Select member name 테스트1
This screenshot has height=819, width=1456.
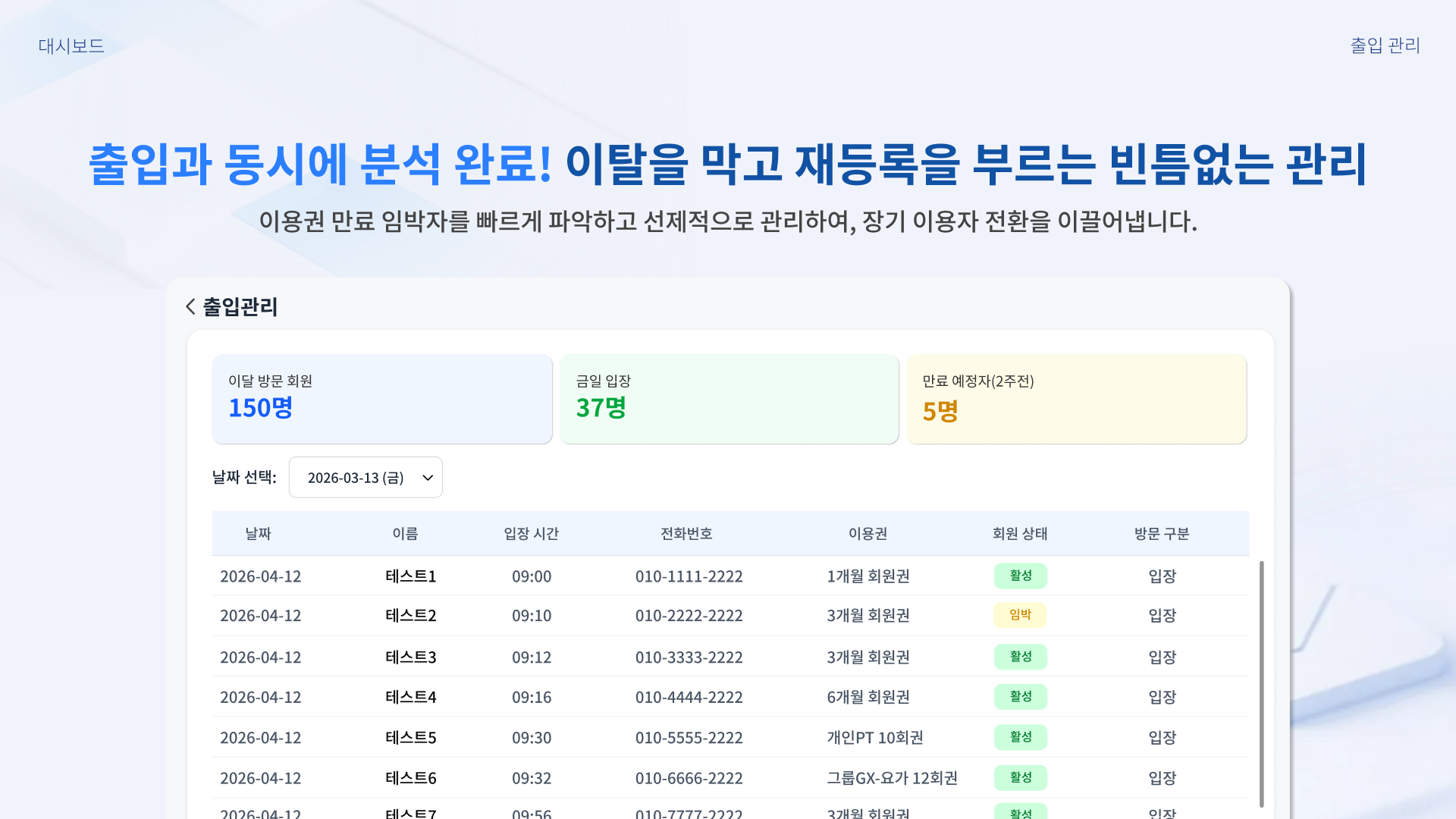point(411,576)
